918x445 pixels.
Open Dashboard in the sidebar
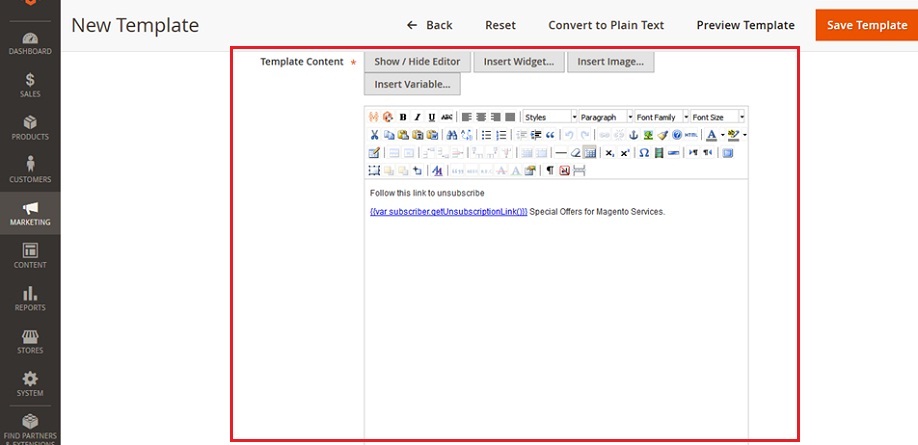pos(30,44)
